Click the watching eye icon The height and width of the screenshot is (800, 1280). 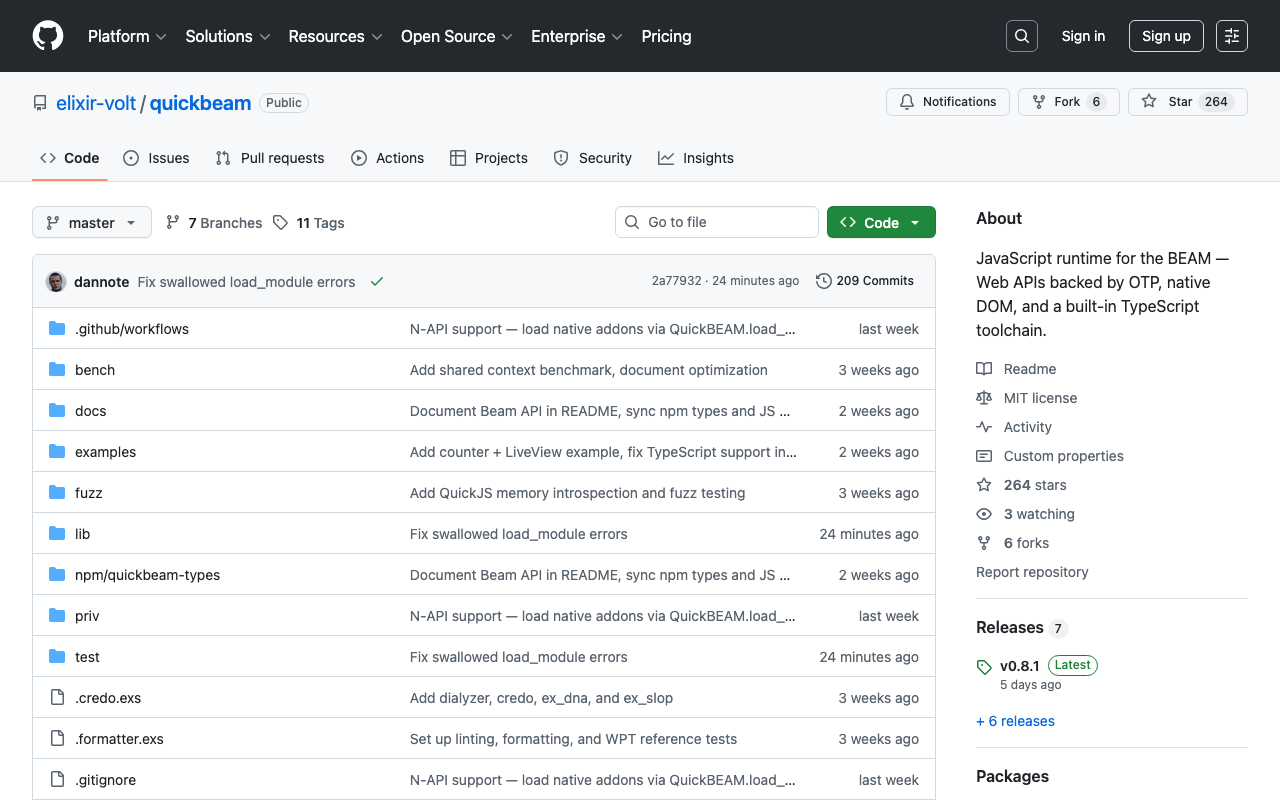[985, 514]
